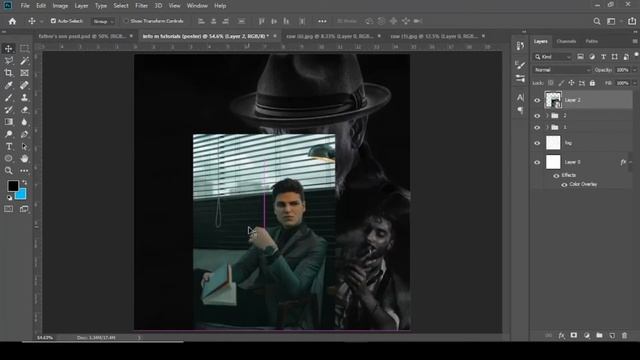Image resolution: width=640 pixels, height=360 pixels.
Task: Select the Hand tool
Action: coord(24,158)
